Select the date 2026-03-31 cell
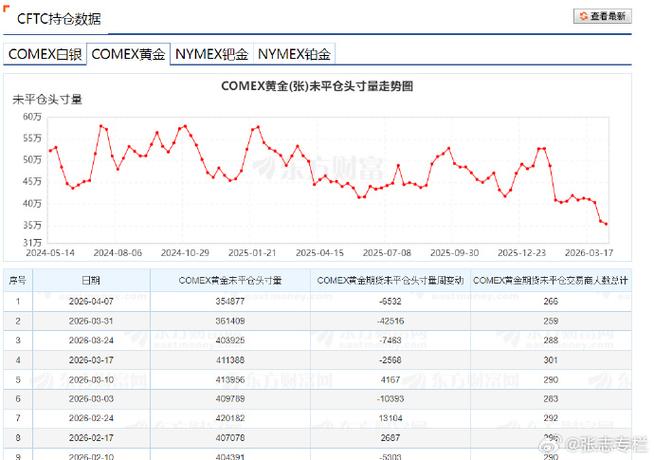This screenshot has height=460, width=654. 91,321
